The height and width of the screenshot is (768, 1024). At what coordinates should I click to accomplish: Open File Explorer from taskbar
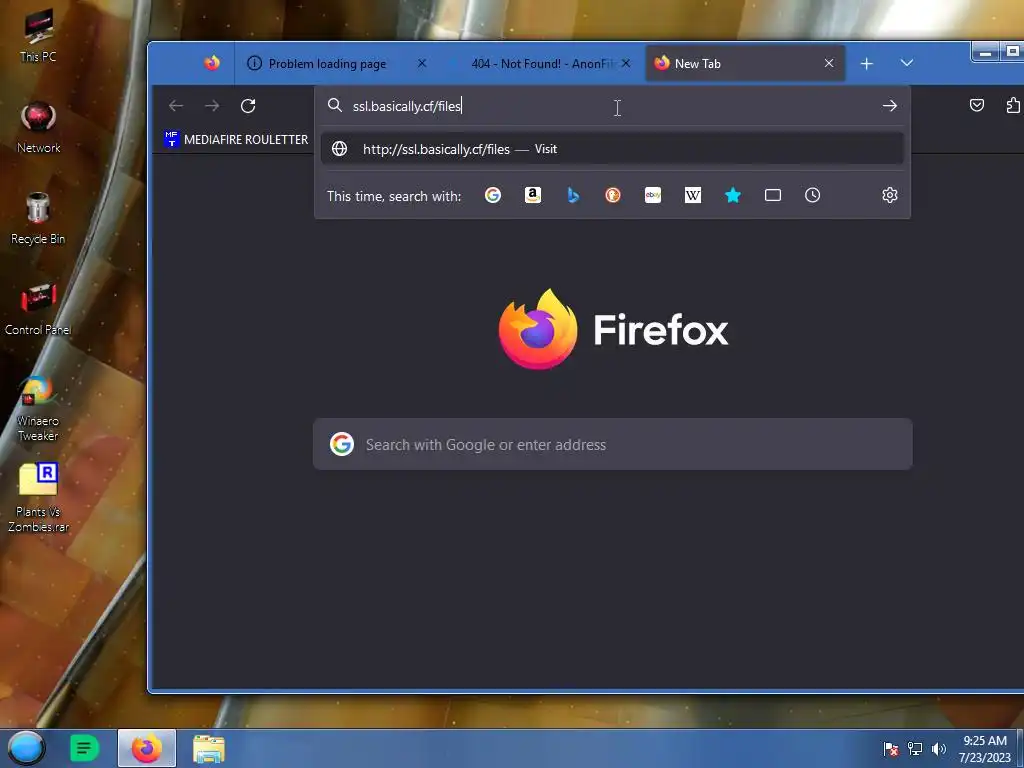click(209, 748)
